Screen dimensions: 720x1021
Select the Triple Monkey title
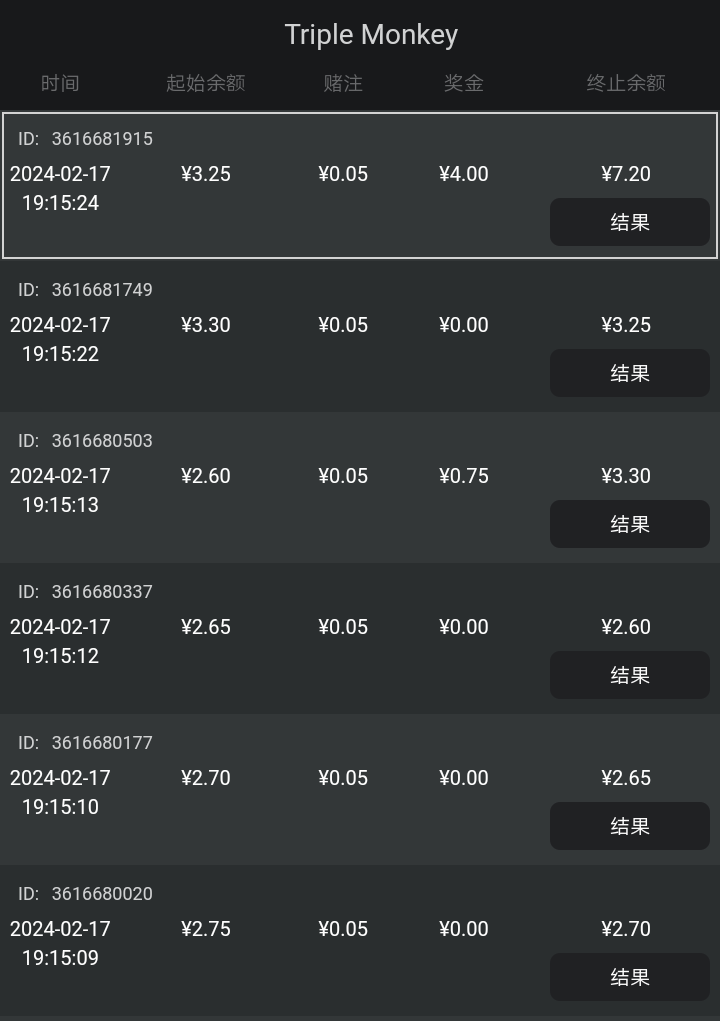pos(371,35)
